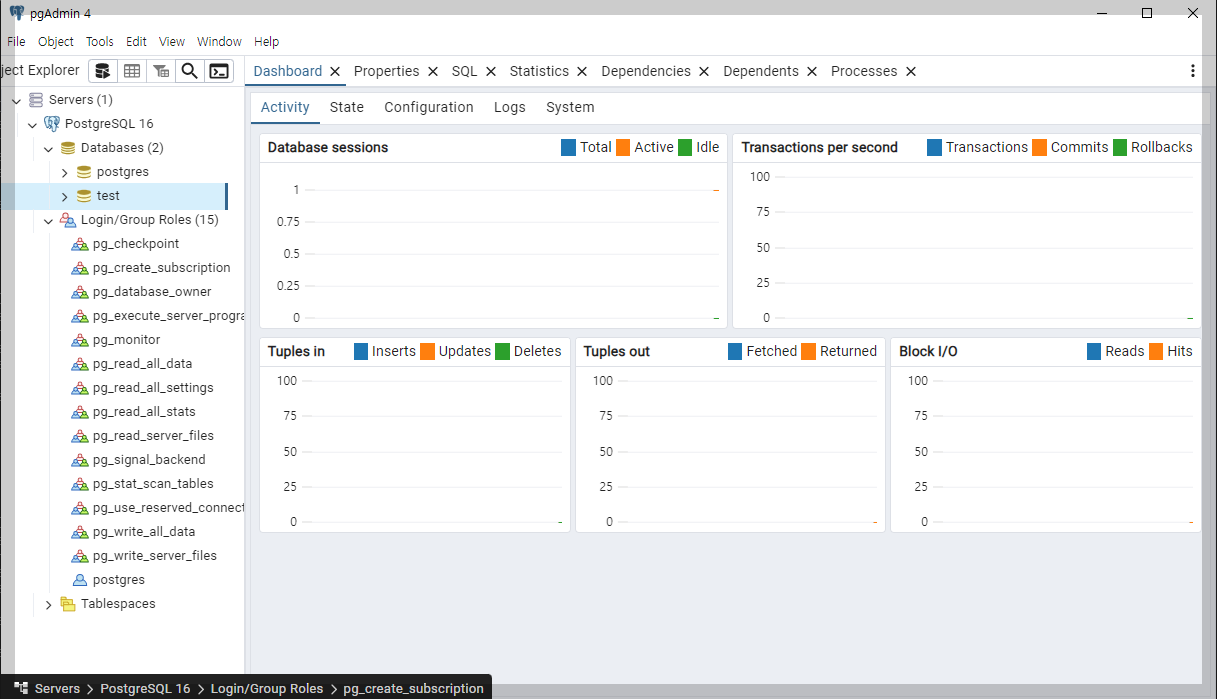1217x699 pixels.
Task: Click the Filtered Rows icon in toolbar
Action: coord(160,71)
